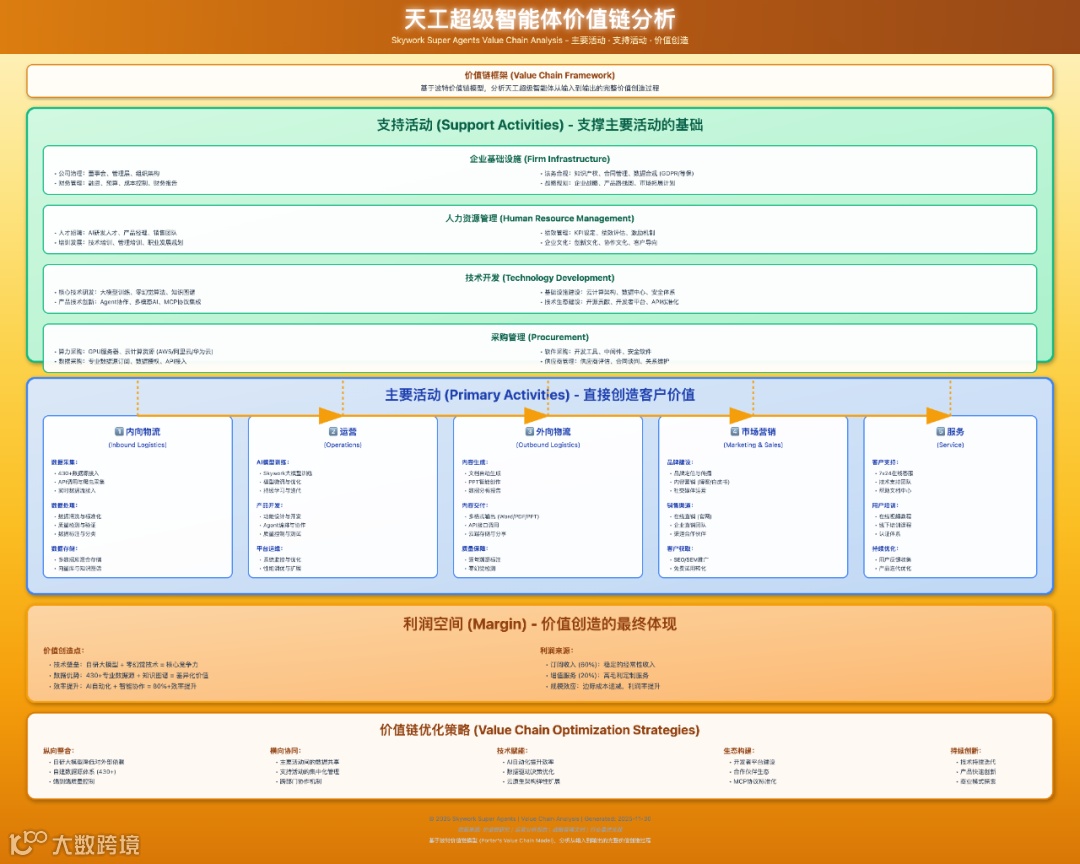Click the 内容交付 subheading in Outbound Logistics

(x=475, y=505)
